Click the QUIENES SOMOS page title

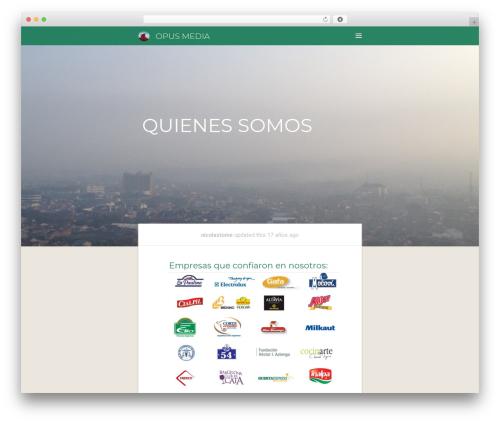point(227,126)
